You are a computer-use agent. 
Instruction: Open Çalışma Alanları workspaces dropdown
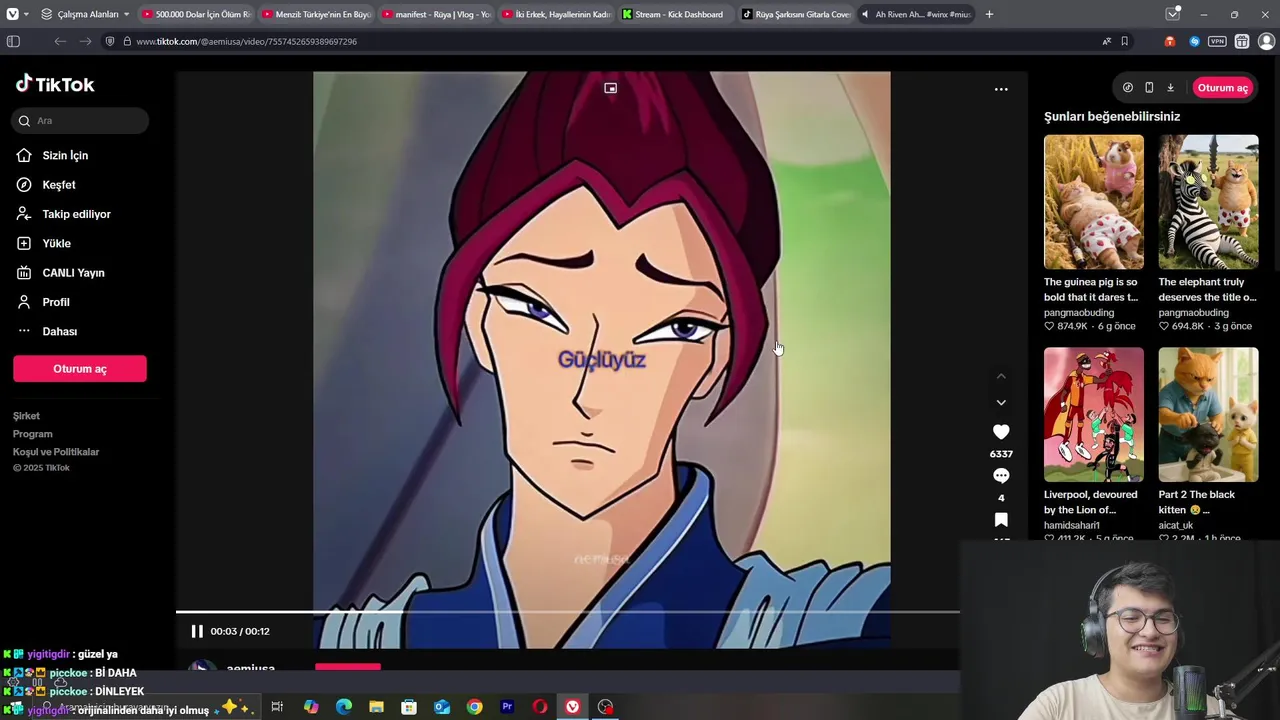(x=85, y=14)
